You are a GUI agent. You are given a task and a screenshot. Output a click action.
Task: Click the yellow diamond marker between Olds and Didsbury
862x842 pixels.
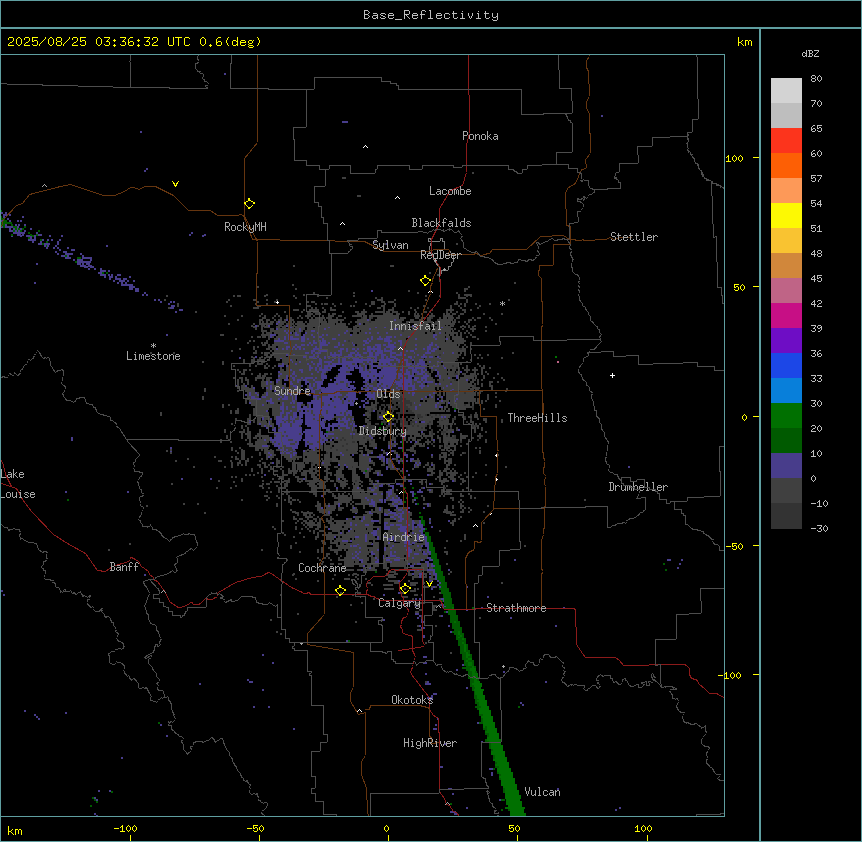pyautogui.click(x=388, y=417)
